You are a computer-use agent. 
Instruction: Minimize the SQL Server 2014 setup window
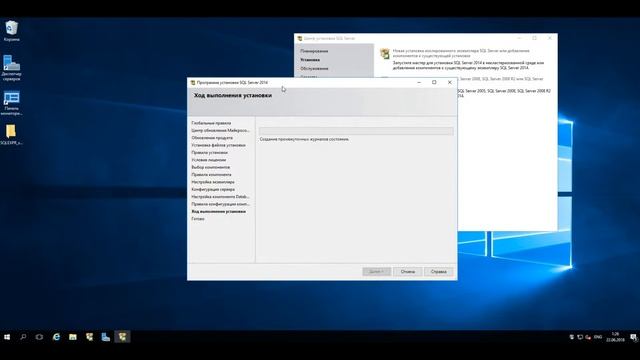[419, 82]
